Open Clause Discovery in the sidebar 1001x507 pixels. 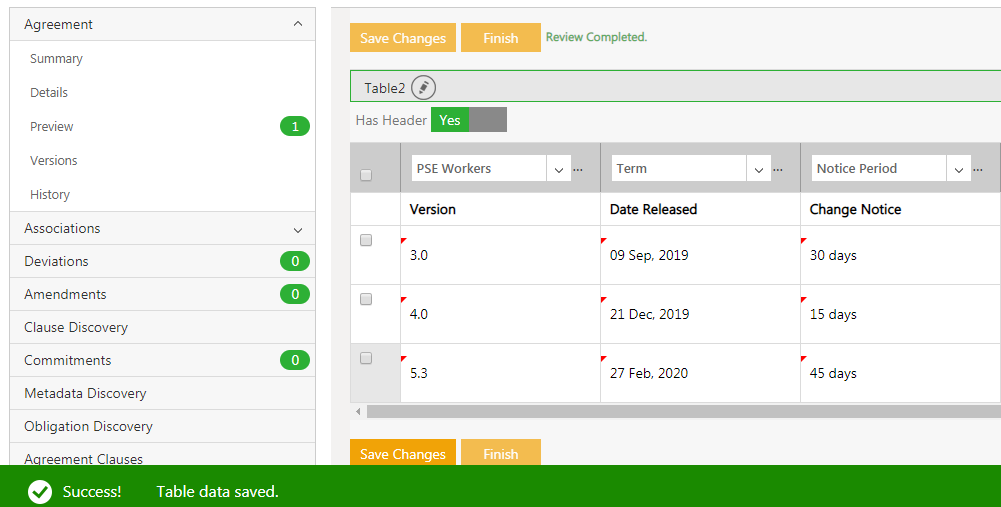tap(76, 327)
